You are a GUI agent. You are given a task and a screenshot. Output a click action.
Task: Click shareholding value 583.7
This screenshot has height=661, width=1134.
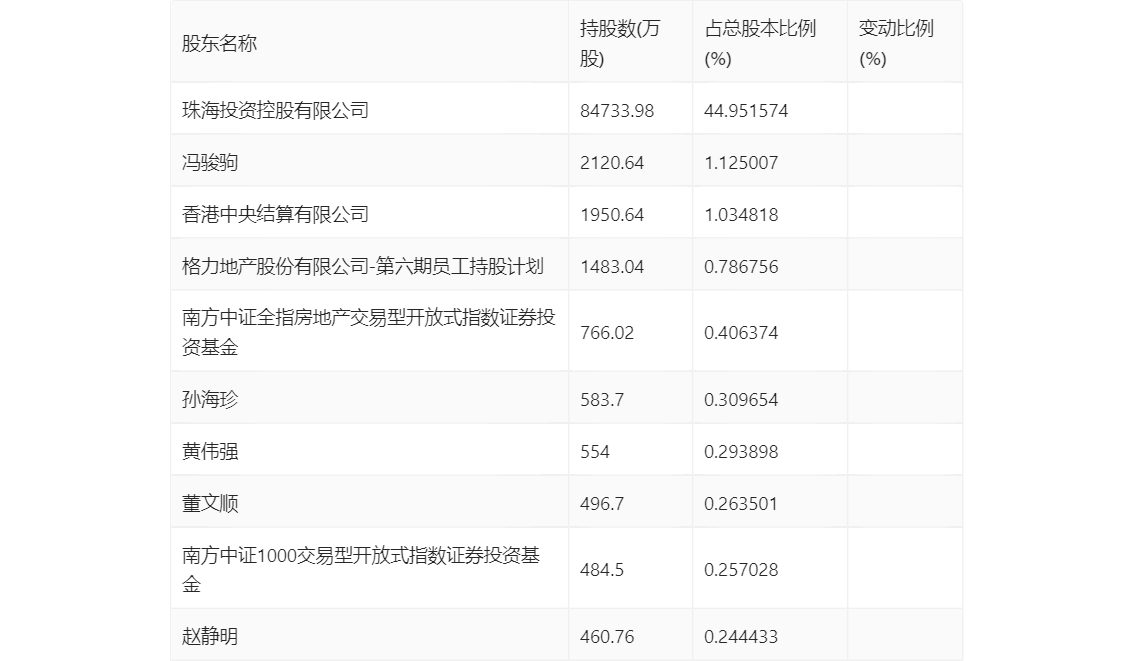(x=602, y=400)
